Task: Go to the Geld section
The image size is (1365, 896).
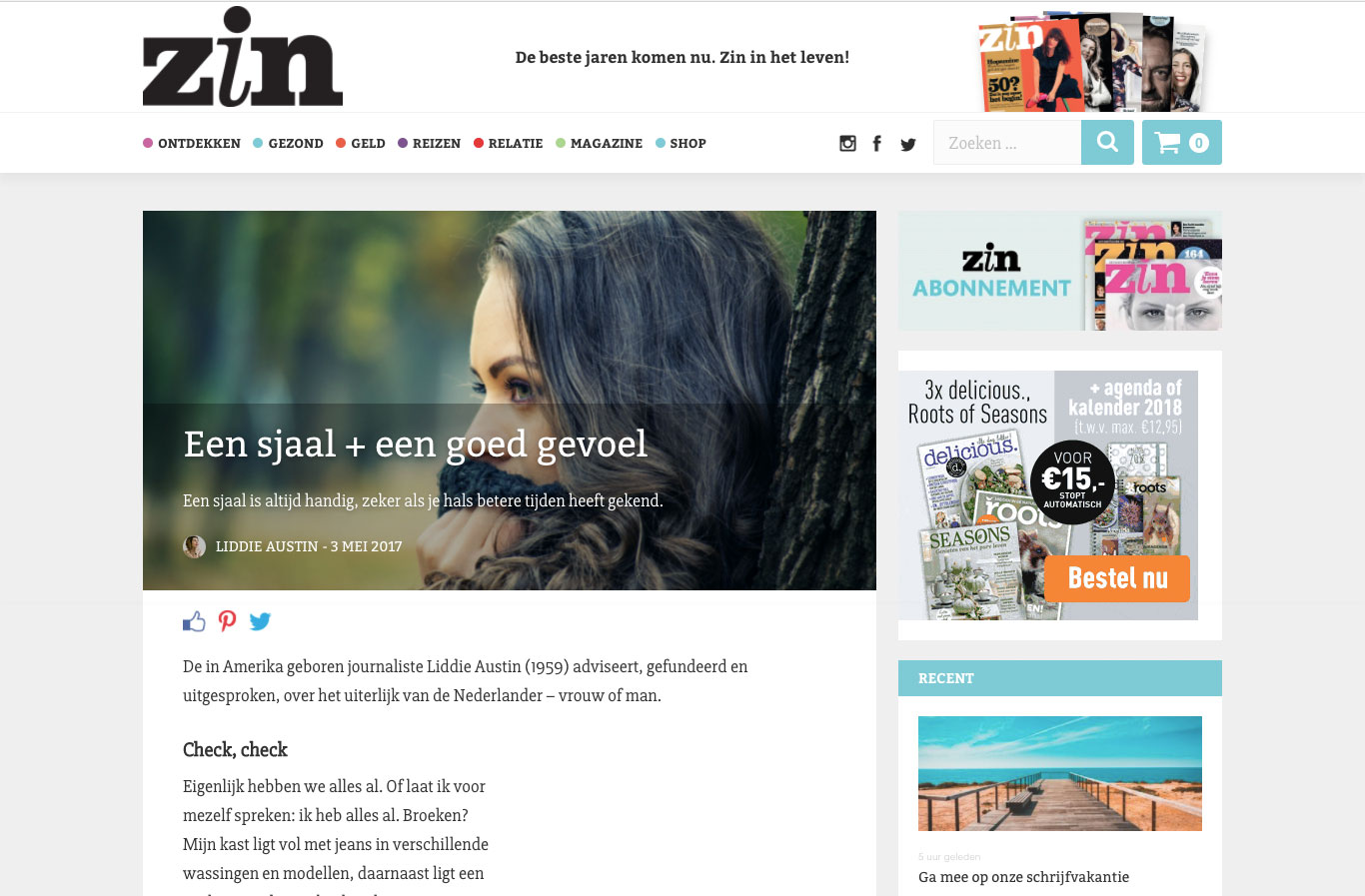Action: coord(361,143)
